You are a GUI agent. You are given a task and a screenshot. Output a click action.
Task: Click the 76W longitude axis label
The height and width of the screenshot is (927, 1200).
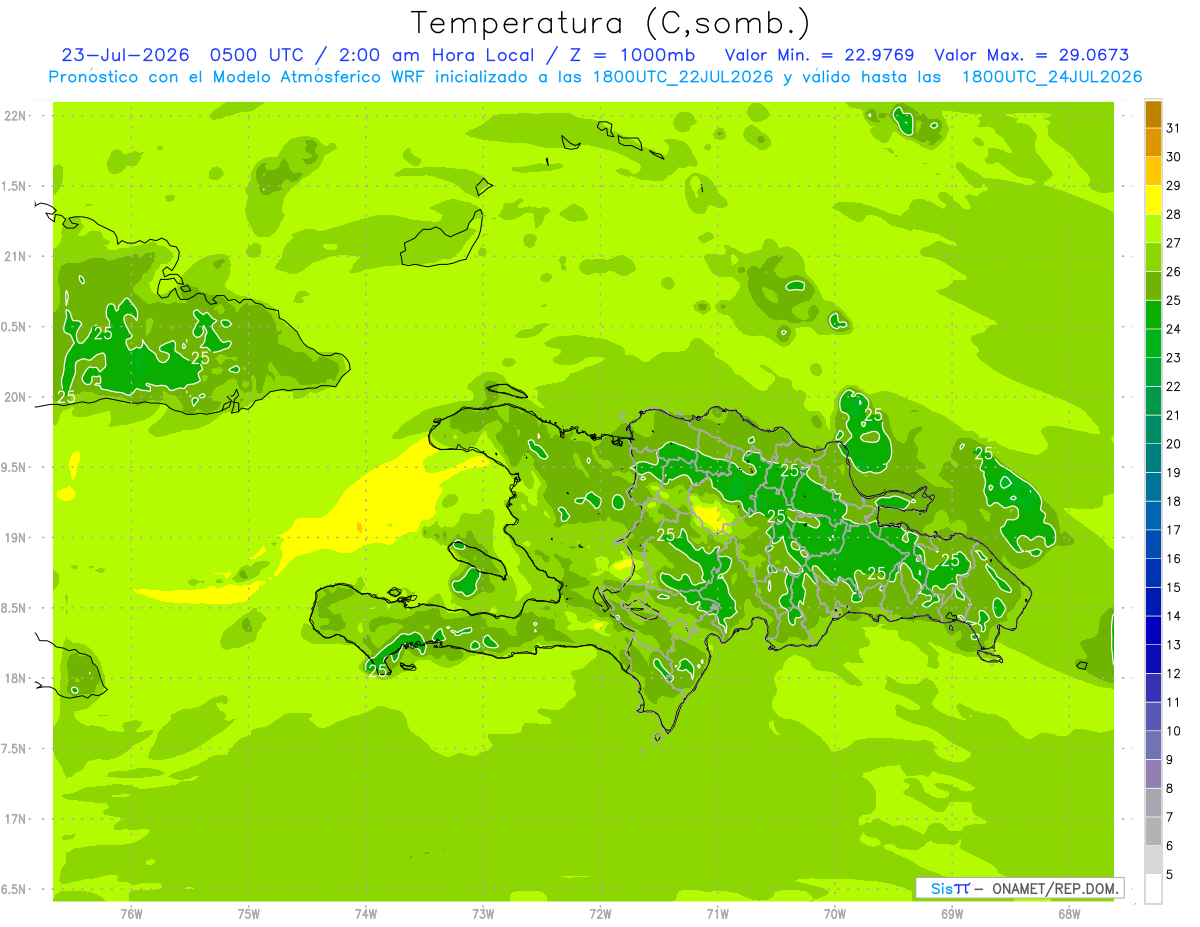pos(131,914)
